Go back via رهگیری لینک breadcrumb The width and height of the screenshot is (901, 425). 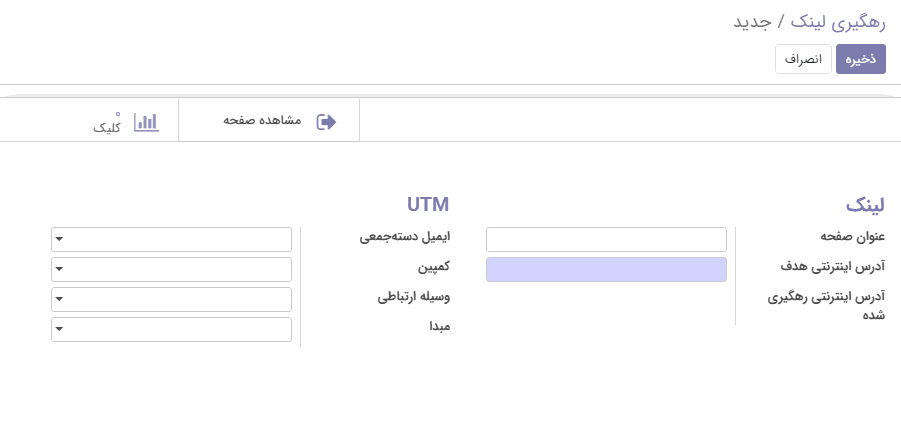pyautogui.click(x=838, y=23)
